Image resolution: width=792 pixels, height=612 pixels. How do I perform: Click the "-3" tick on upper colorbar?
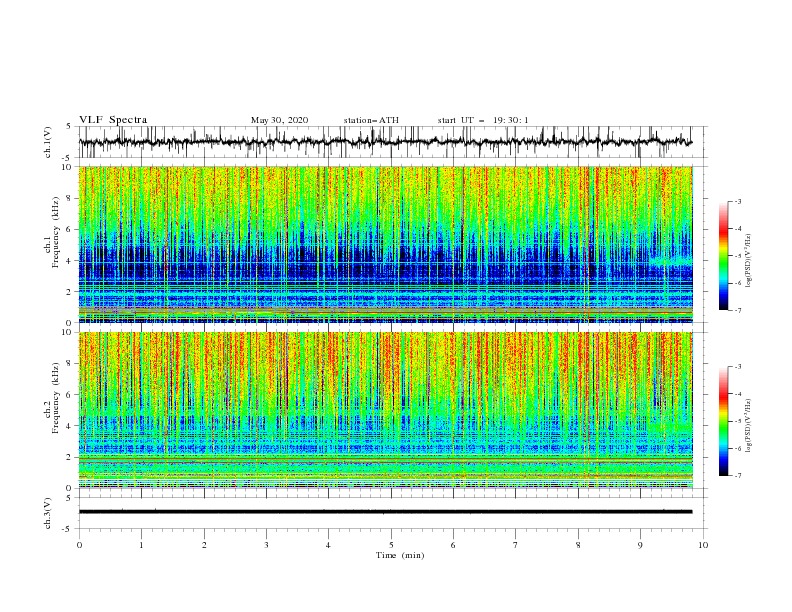point(737,201)
